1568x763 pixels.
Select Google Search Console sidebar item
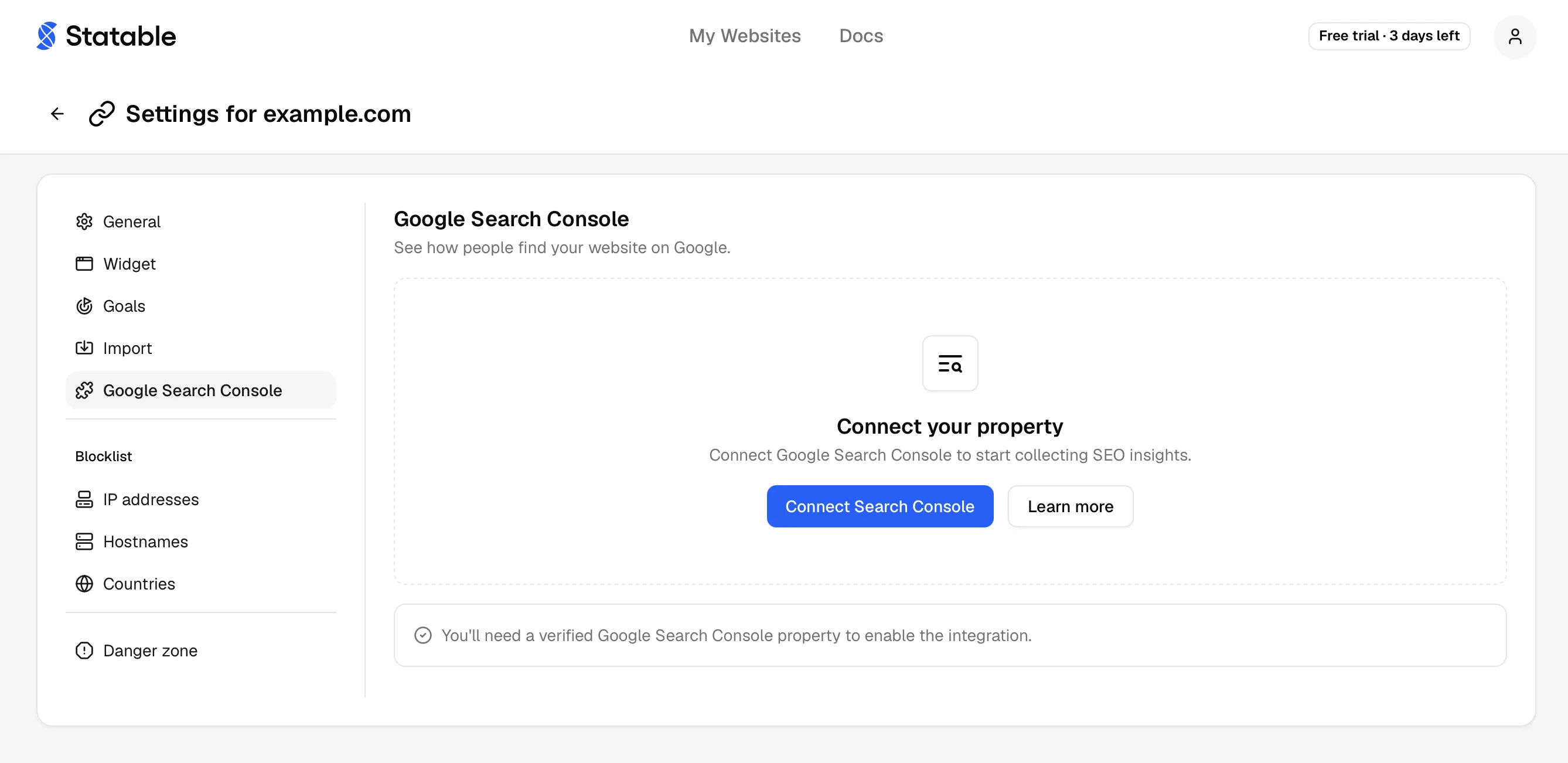tap(201, 390)
